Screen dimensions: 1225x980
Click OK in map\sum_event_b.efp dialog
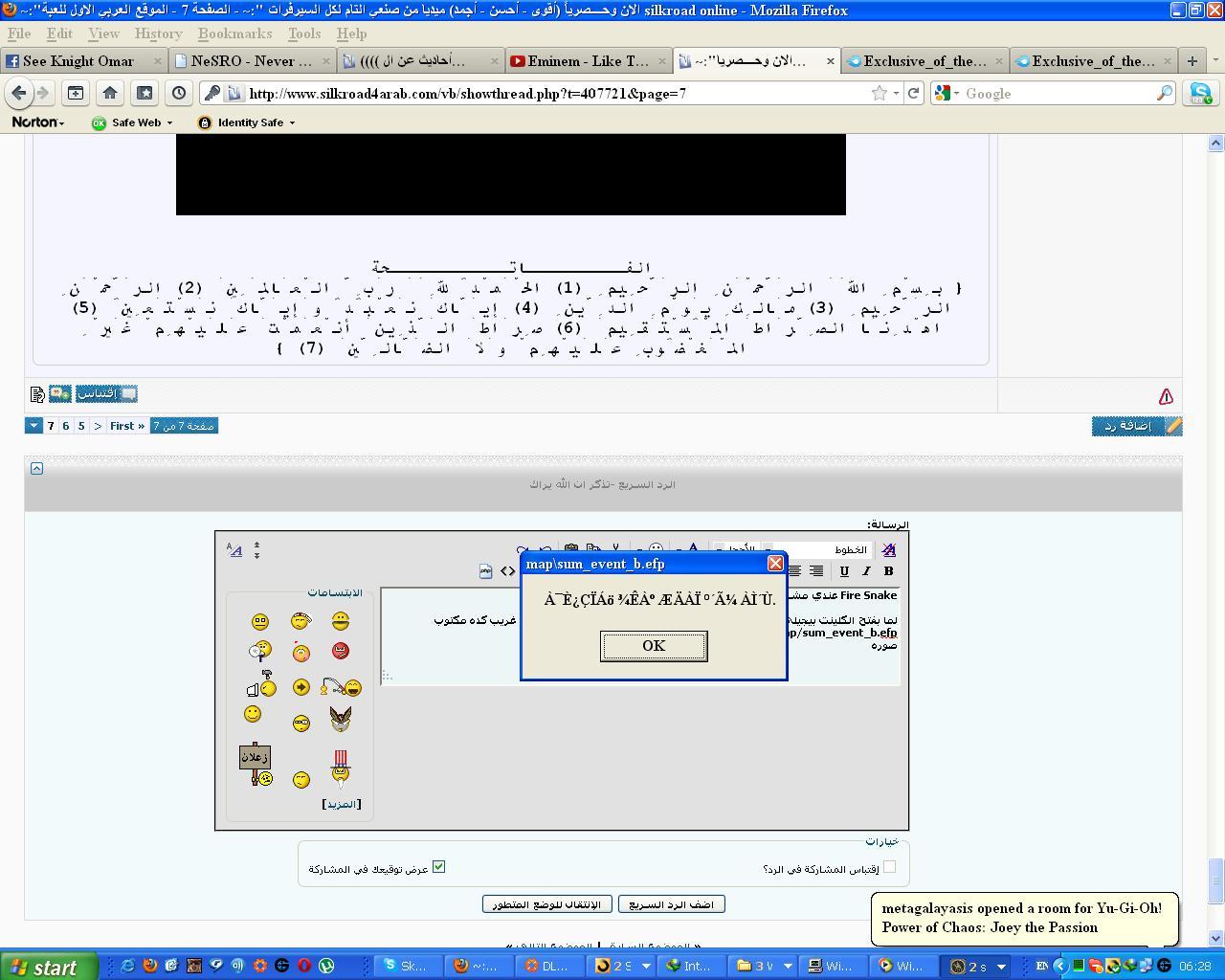(654, 646)
